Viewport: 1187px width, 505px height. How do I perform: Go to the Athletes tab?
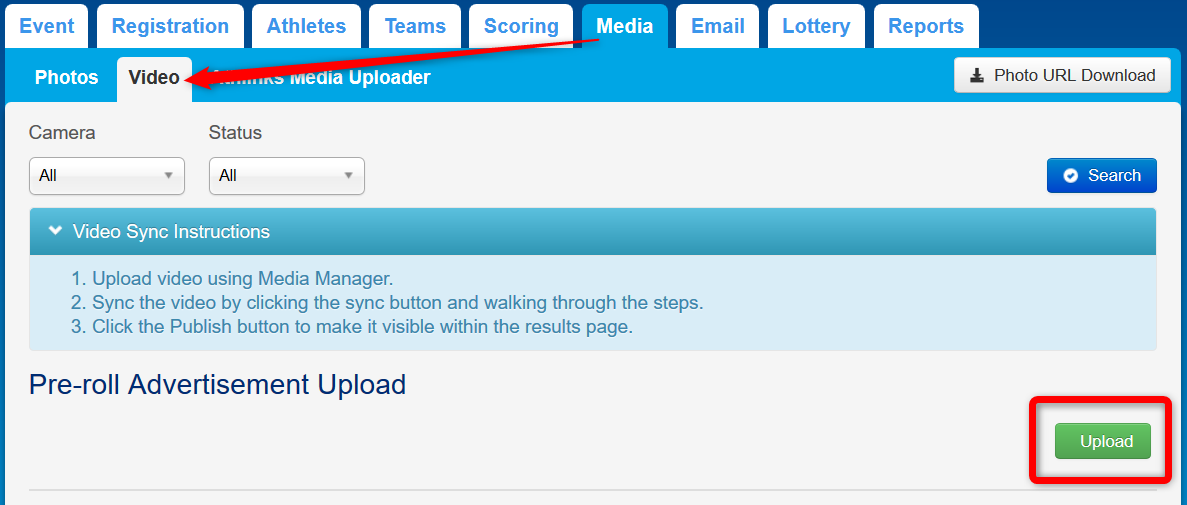coord(306,27)
